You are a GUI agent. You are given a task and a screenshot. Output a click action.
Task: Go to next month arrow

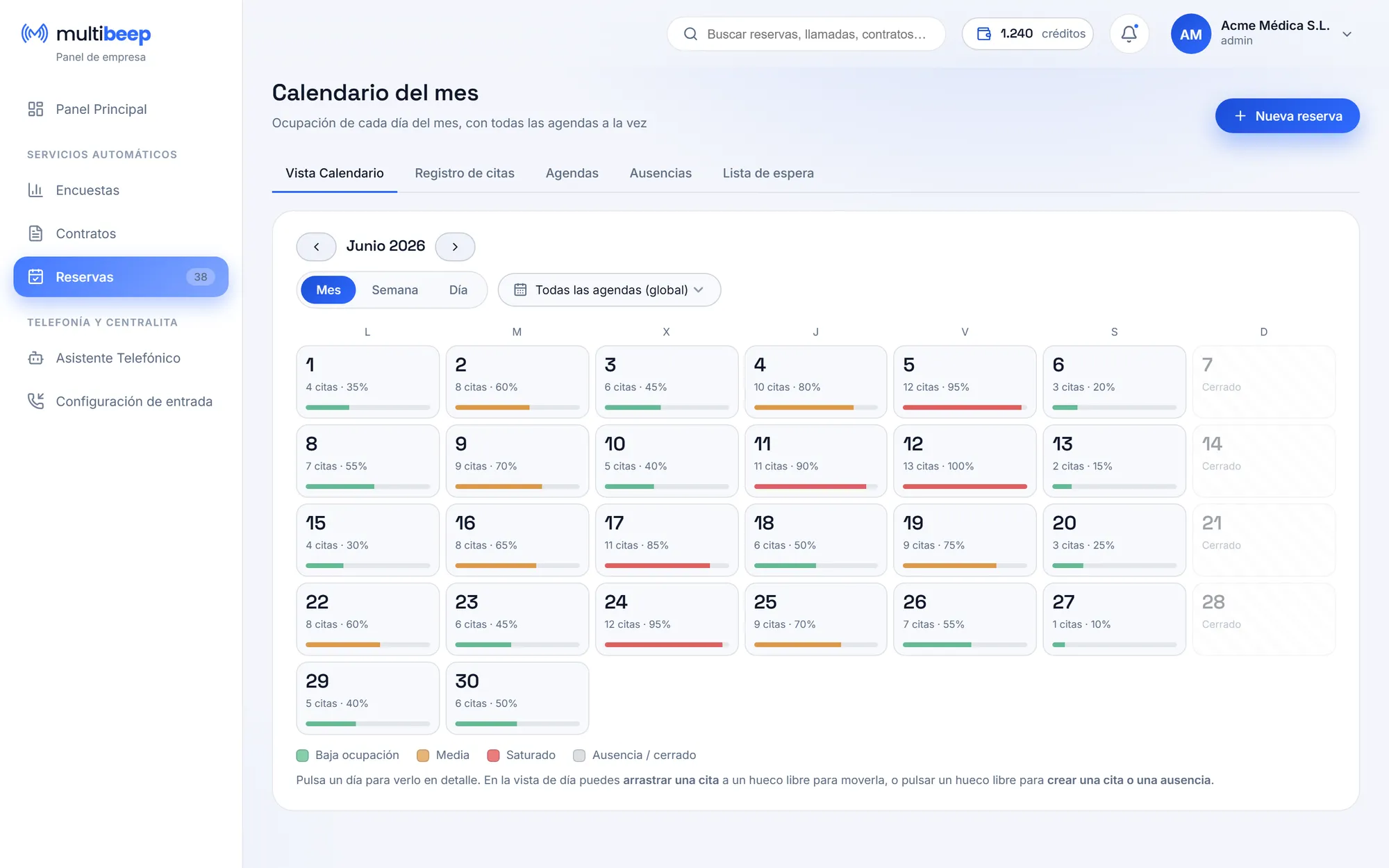click(455, 247)
